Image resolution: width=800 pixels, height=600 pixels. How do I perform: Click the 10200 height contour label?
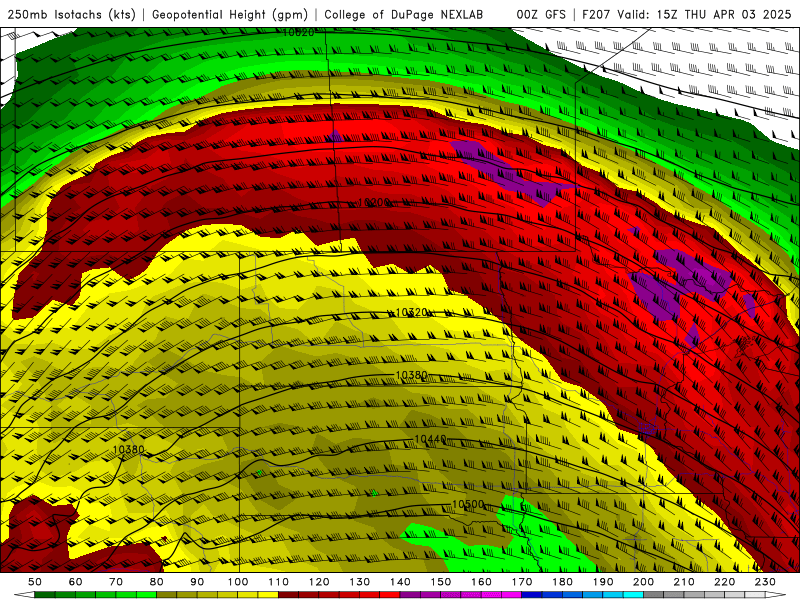coord(374,203)
